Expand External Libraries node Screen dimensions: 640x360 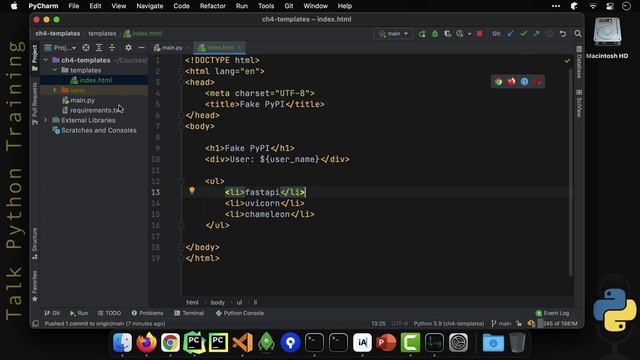(46, 120)
